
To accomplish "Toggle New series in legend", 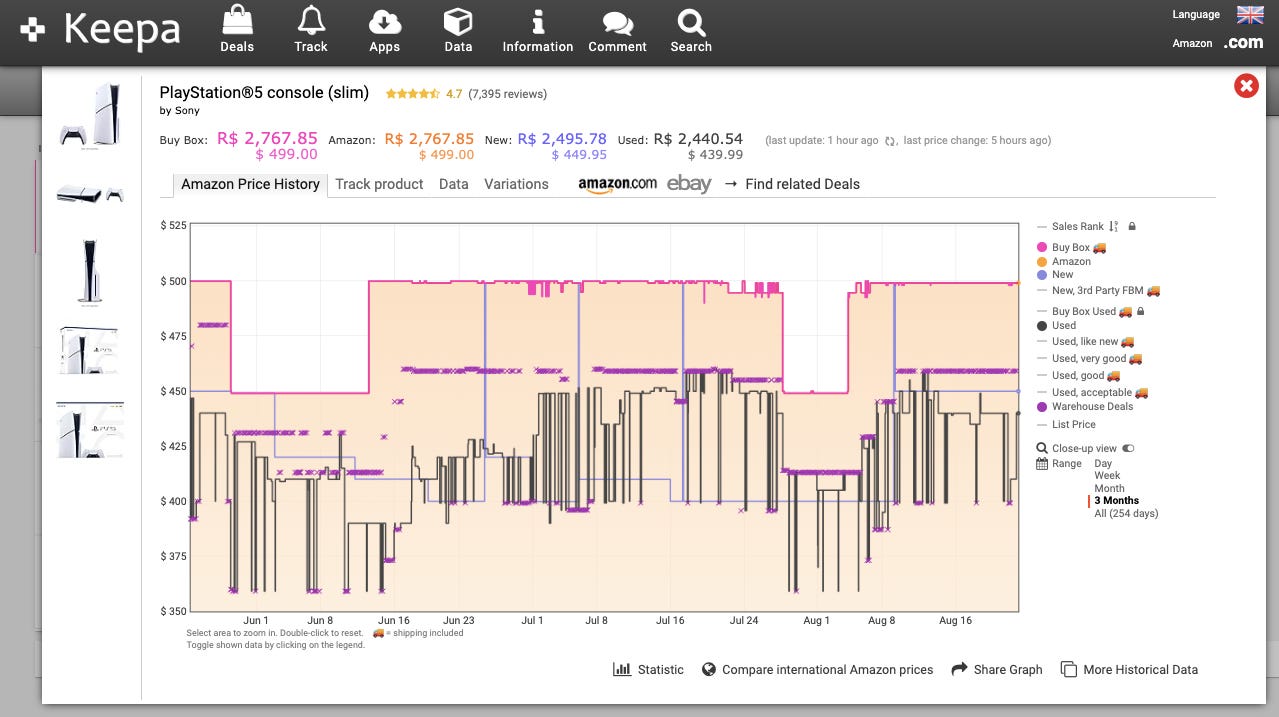I will coord(1055,275).
